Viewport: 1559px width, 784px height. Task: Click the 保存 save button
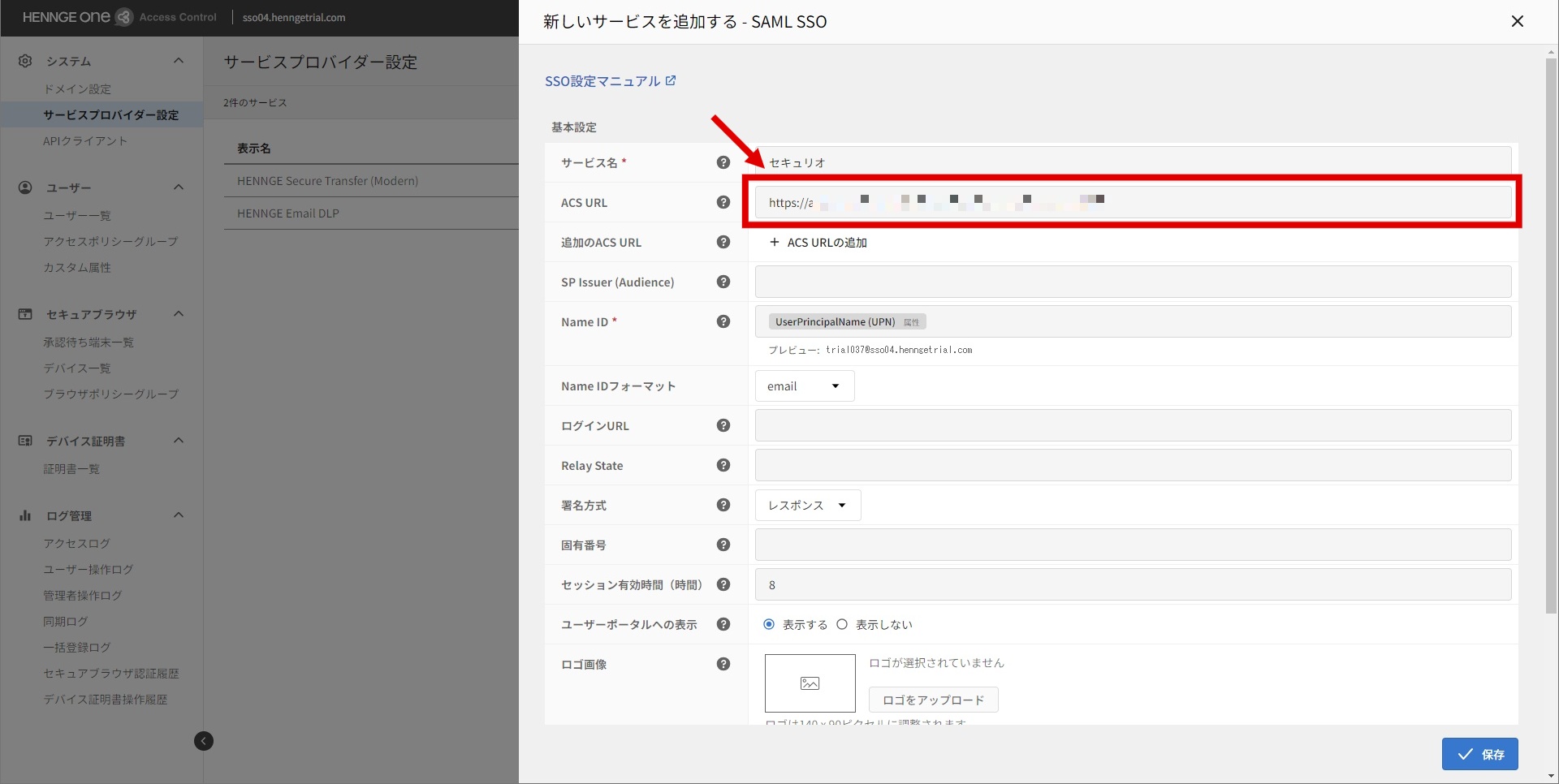pos(1480,754)
